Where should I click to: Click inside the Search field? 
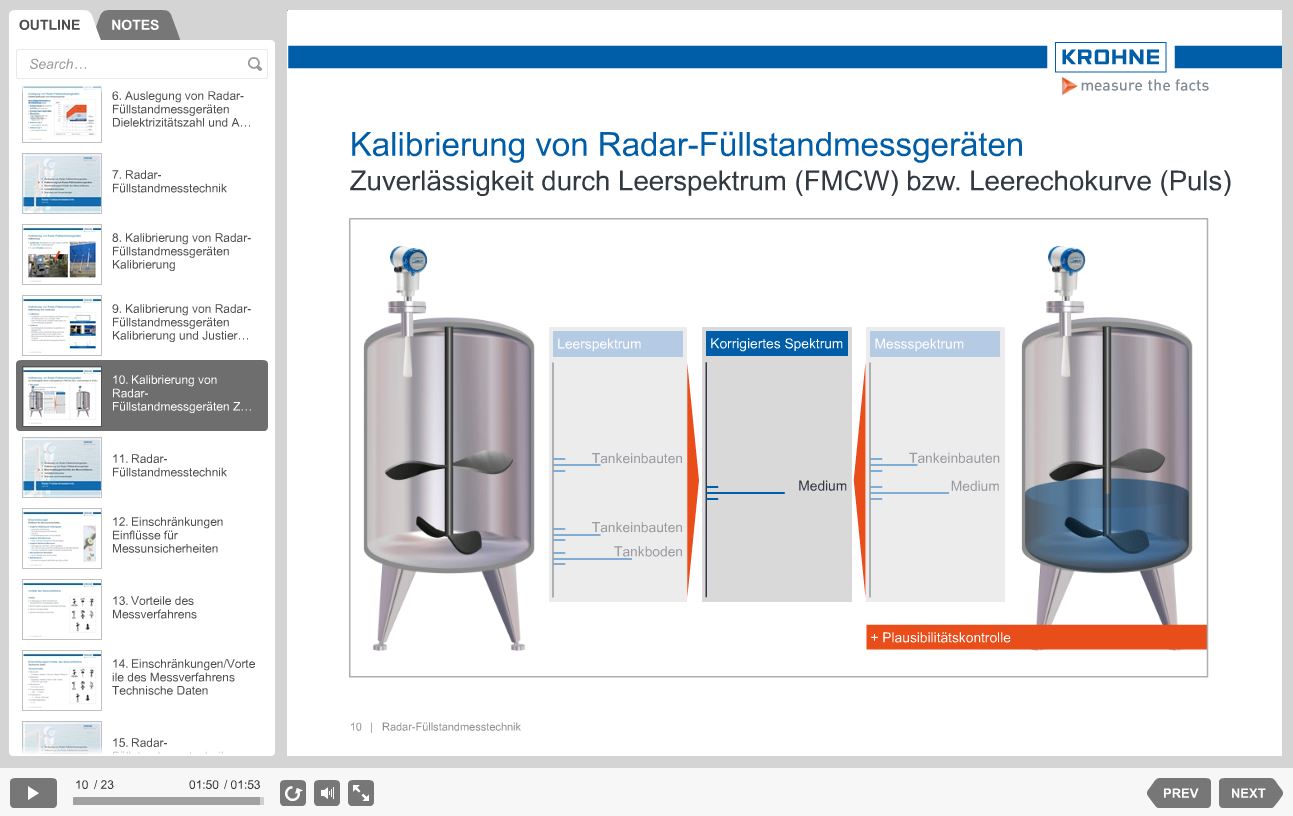pyautogui.click(x=130, y=63)
